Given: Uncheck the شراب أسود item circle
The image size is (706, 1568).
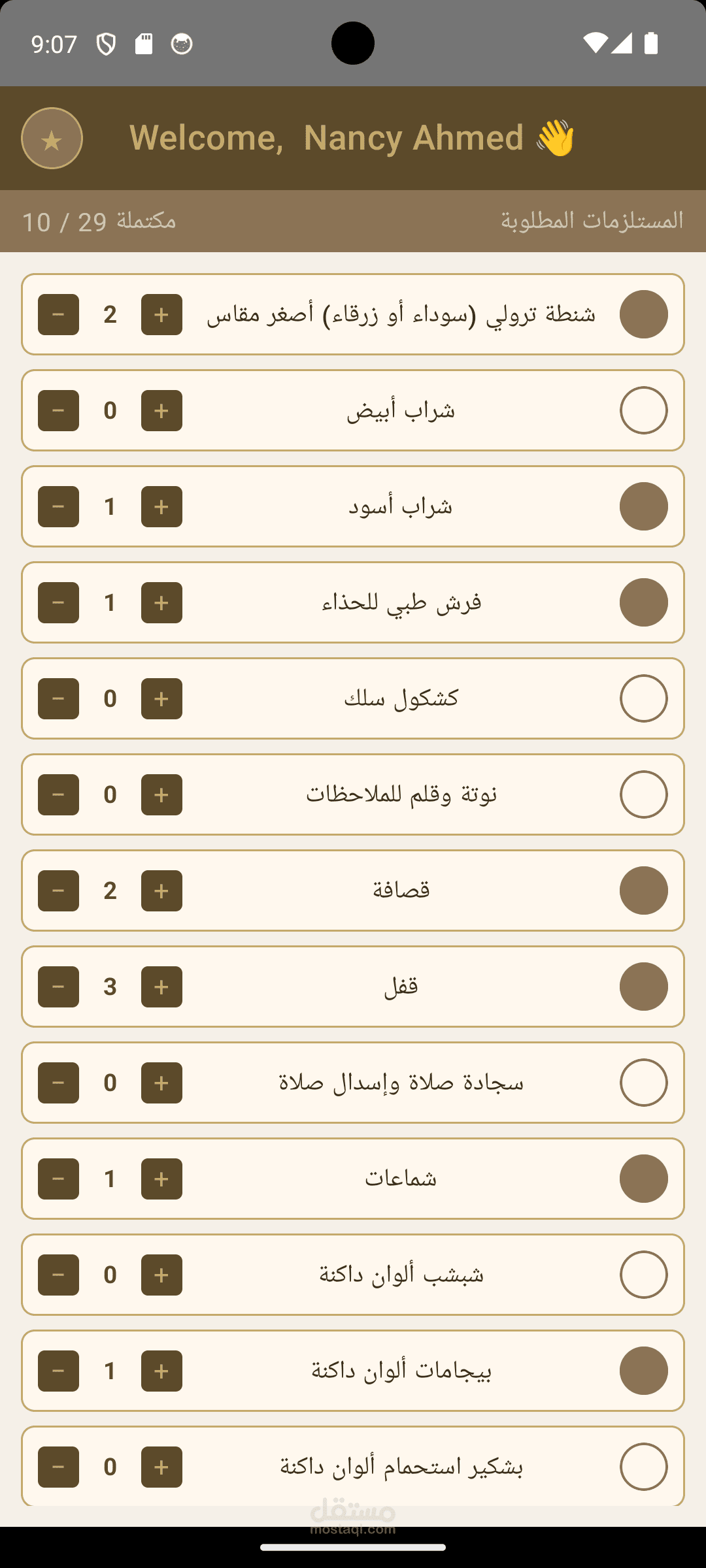Looking at the screenshot, I should coord(643,506).
